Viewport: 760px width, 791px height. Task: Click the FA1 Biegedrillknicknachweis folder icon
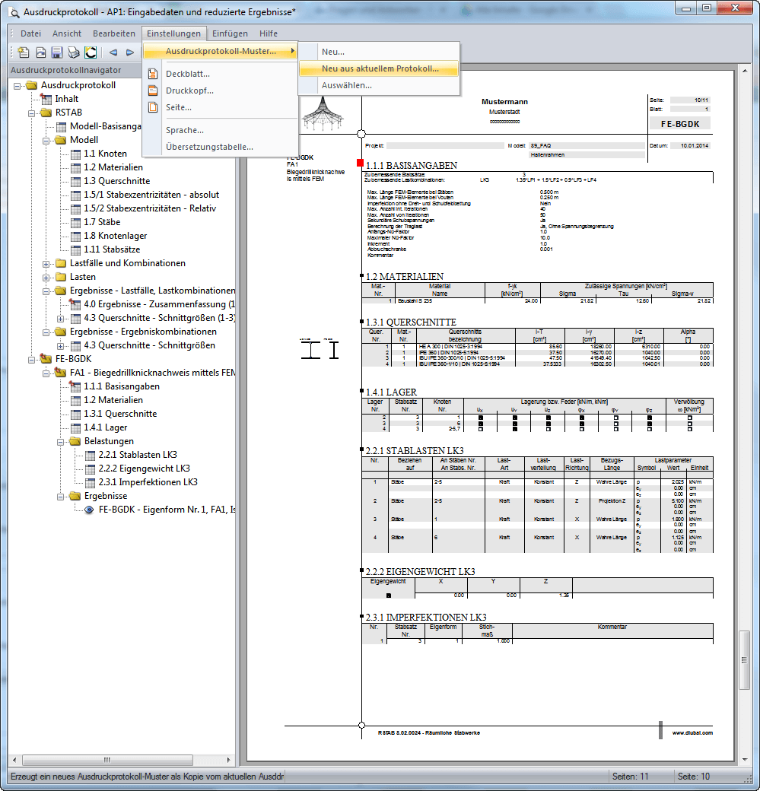coord(61,373)
